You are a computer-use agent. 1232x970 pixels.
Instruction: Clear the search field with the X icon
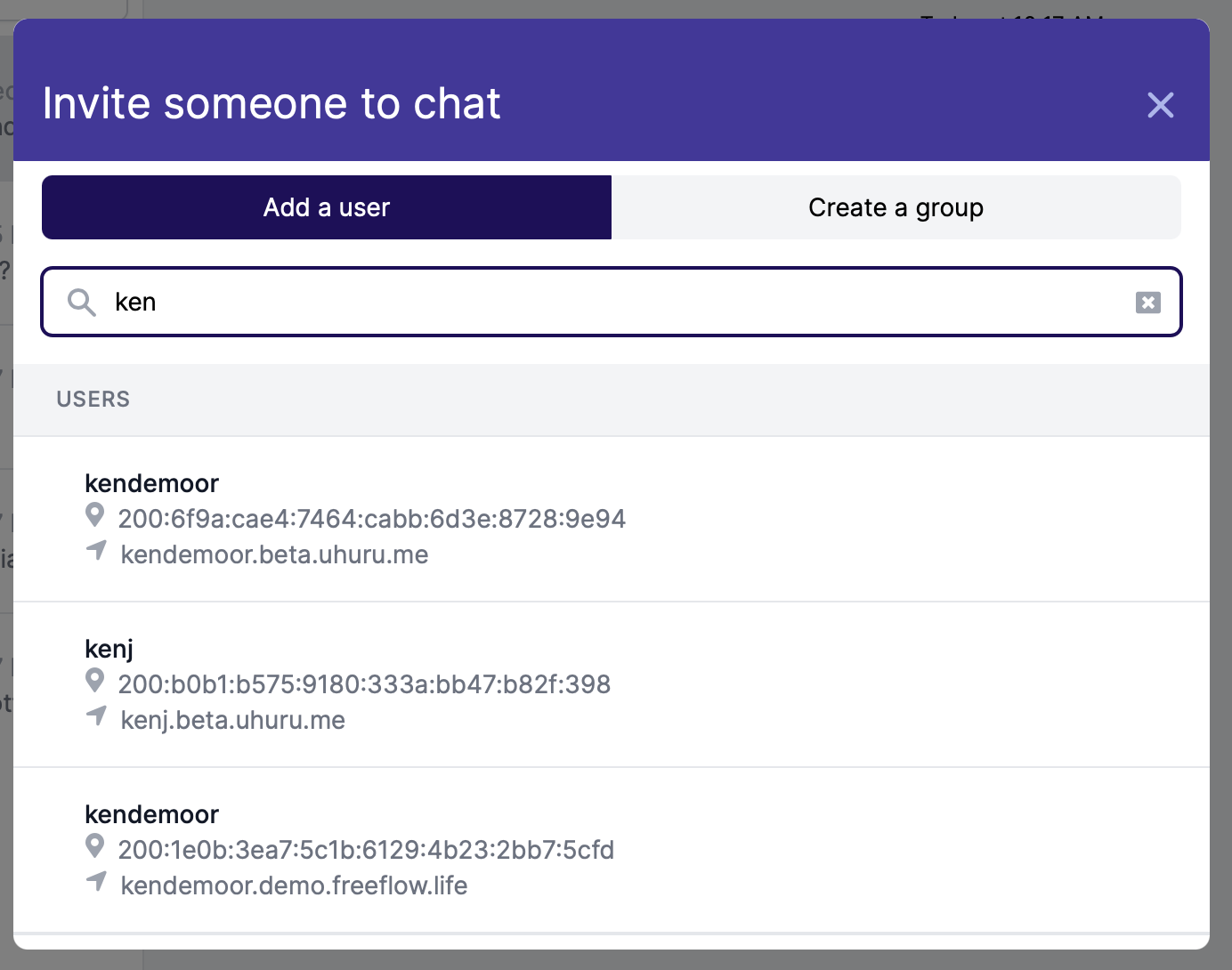1147,303
